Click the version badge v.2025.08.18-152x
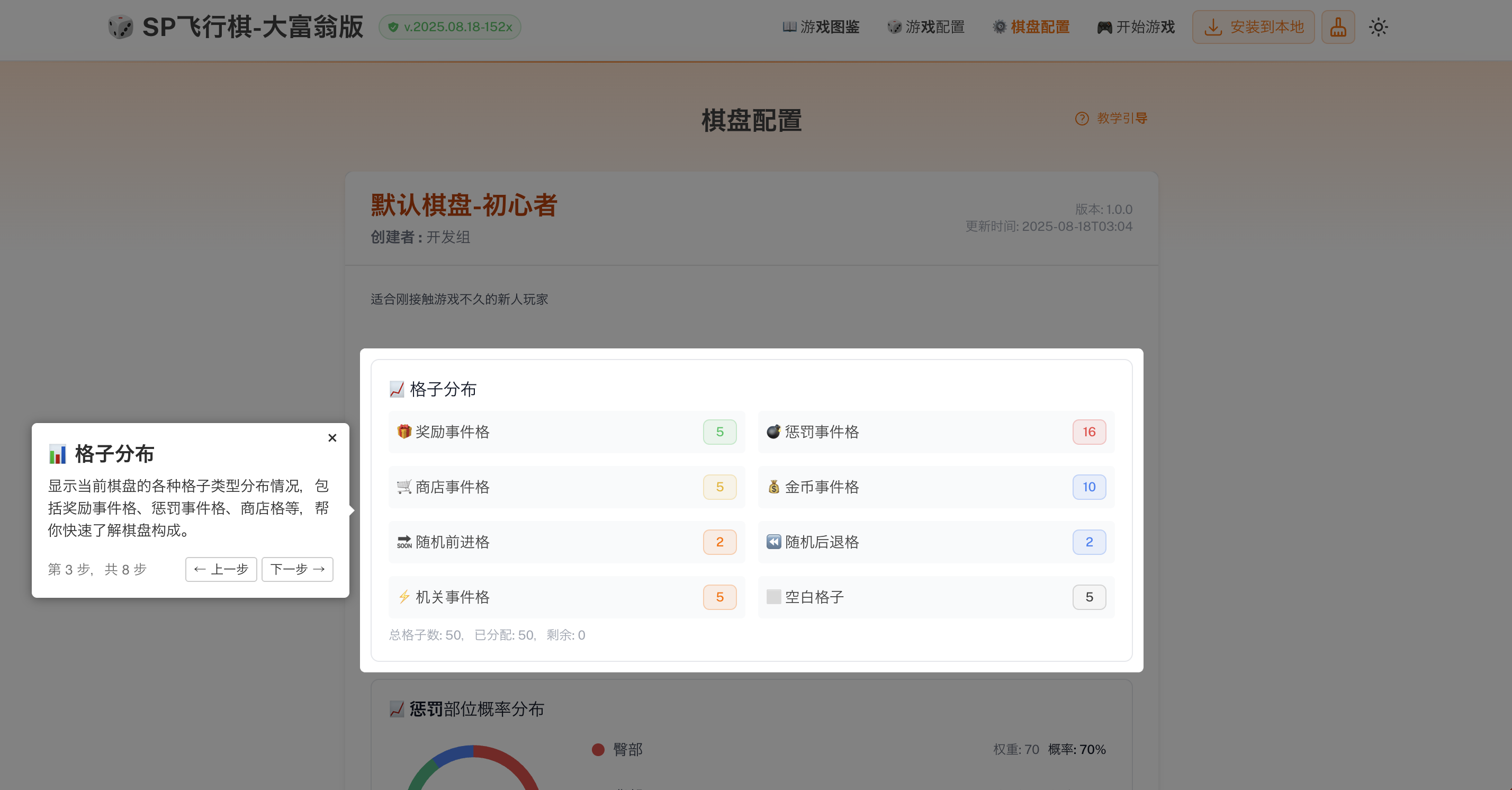This screenshot has height=790, width=1512. (449, 27)
